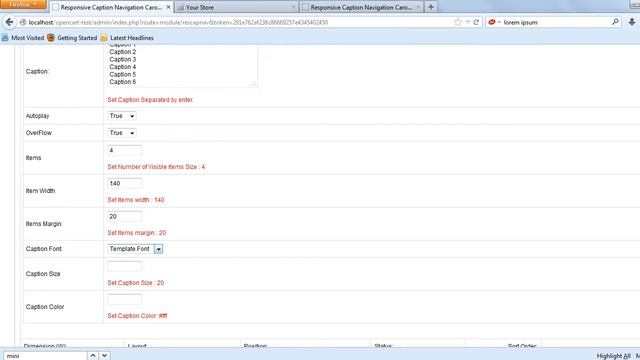Viewport: 640px width, 360px height.
Task: Open the Firefox menu button
Action: (23, 4)
